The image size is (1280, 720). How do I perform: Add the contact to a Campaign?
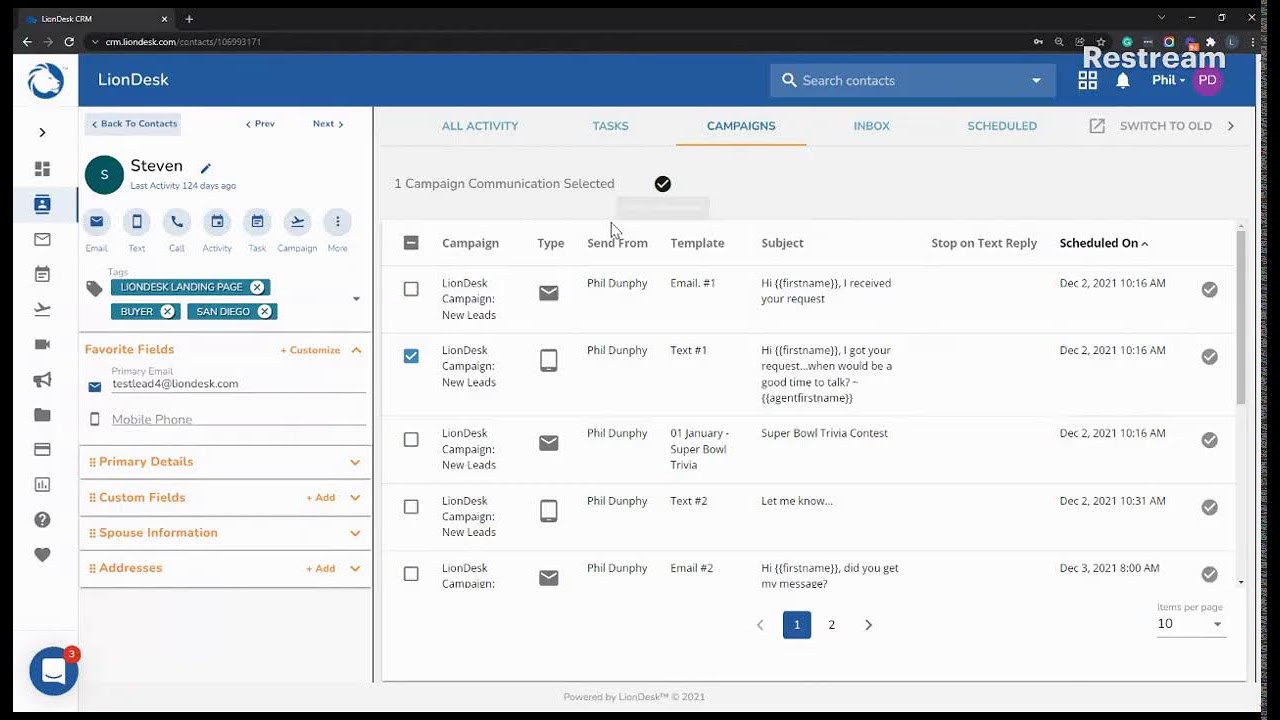297,222
